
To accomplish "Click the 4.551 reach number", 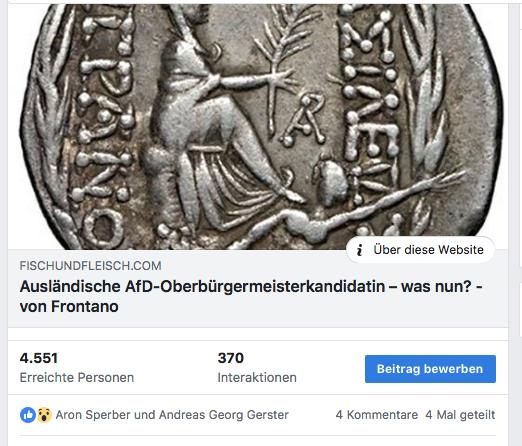I will tap(39, 358).
